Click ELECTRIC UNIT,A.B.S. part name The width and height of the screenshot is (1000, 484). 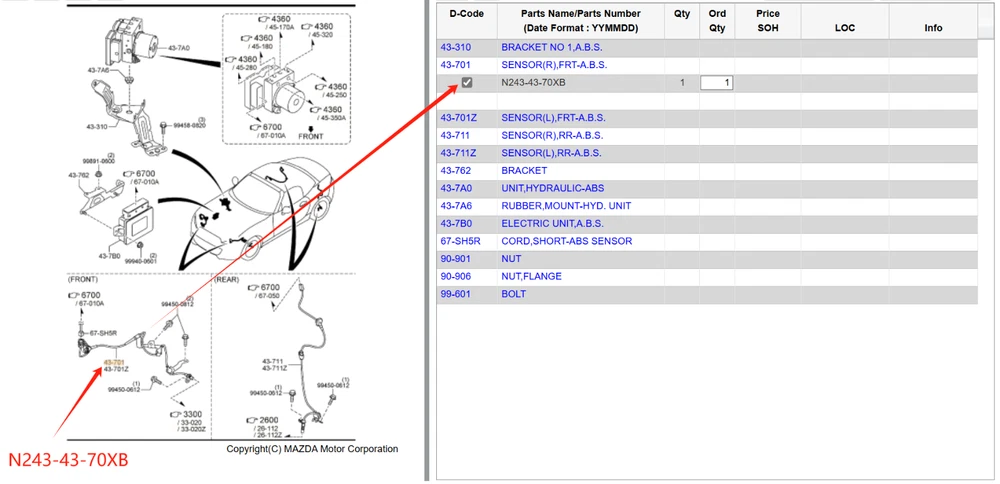tap(552, 223)
